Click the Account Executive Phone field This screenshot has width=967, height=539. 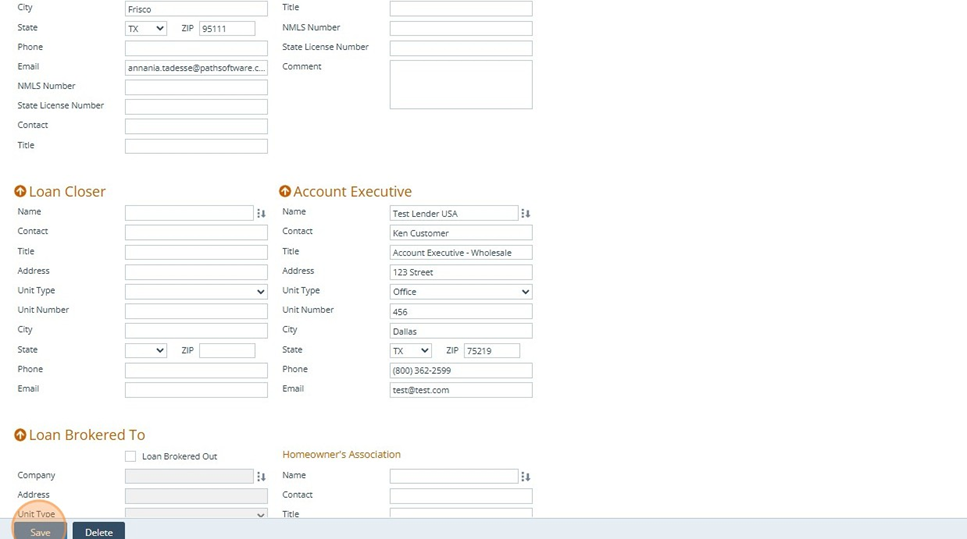click(461, 370)
